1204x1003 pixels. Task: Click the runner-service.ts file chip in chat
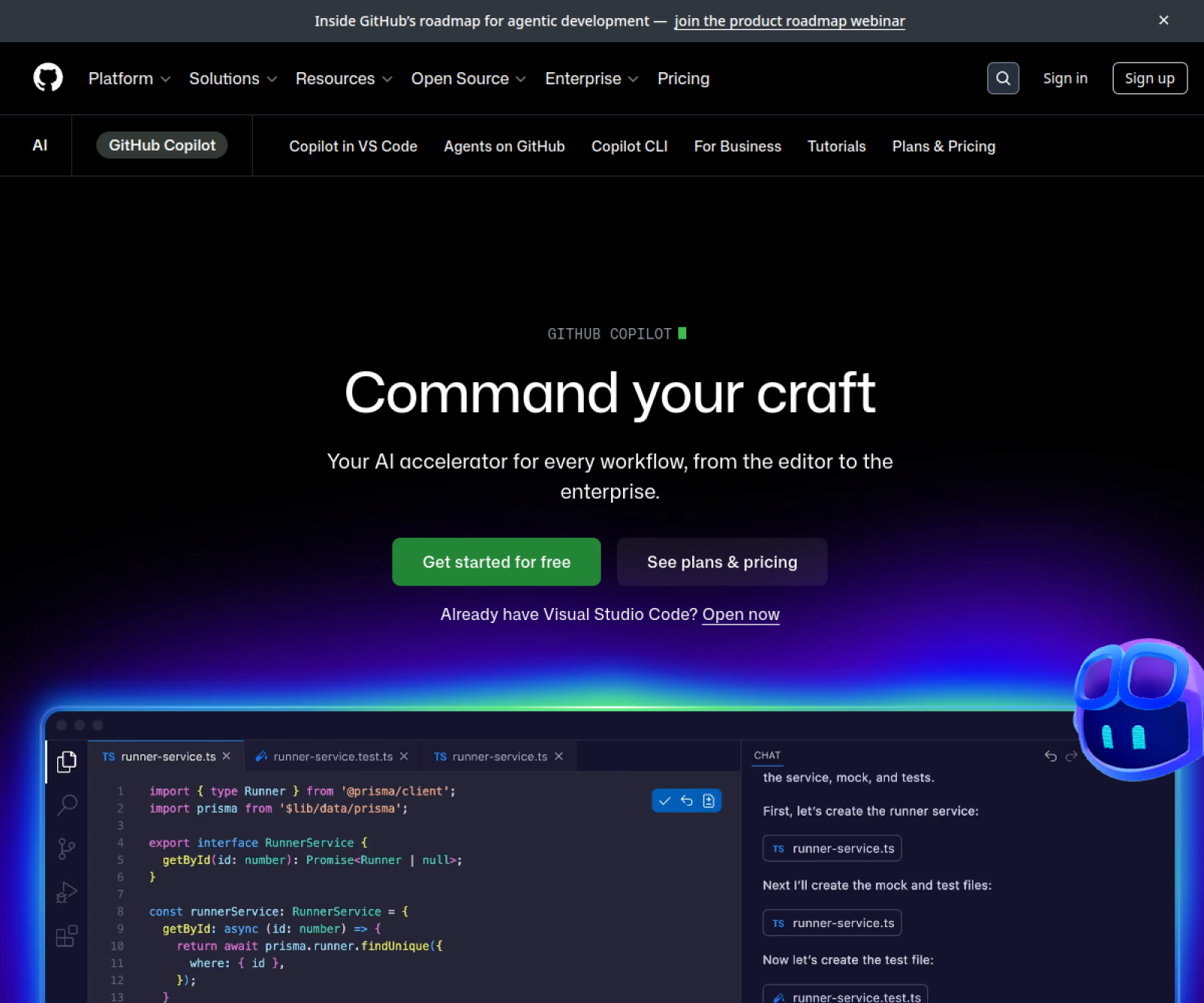832,848
